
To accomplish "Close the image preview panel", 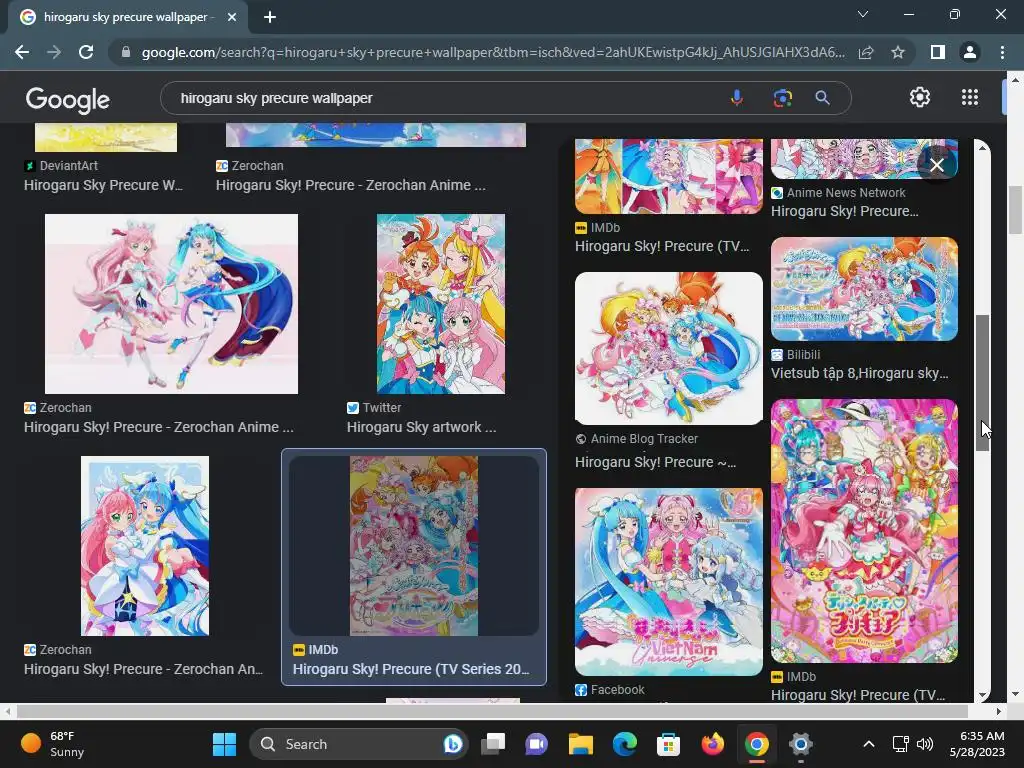I will (937, 165).
